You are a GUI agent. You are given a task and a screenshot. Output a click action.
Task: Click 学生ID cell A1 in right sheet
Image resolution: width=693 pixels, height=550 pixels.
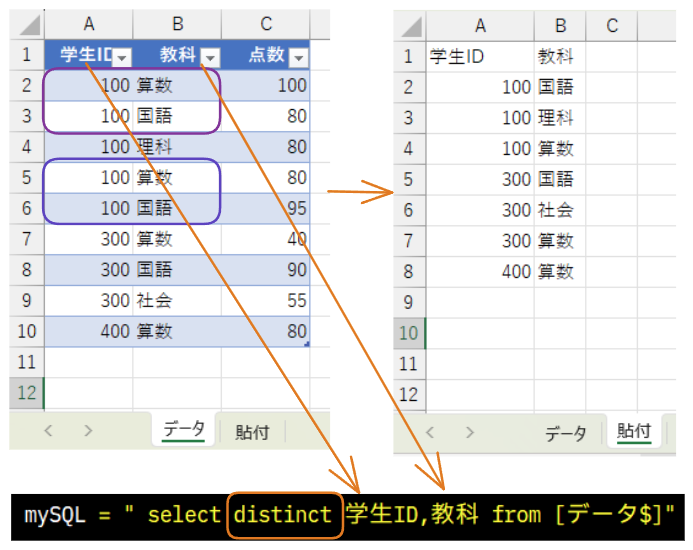pyautogui.click(x=480, y=57)
